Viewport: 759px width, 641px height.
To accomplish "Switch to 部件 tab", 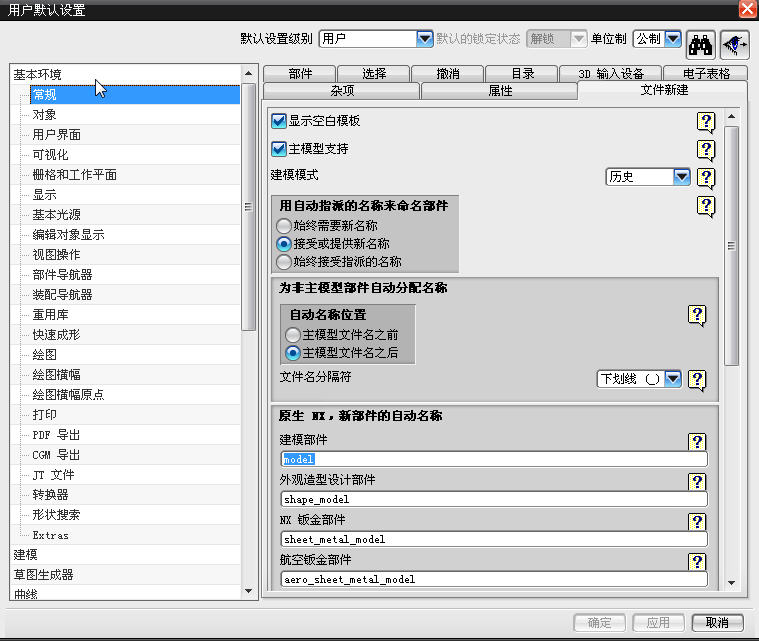I will pos(300,74).
